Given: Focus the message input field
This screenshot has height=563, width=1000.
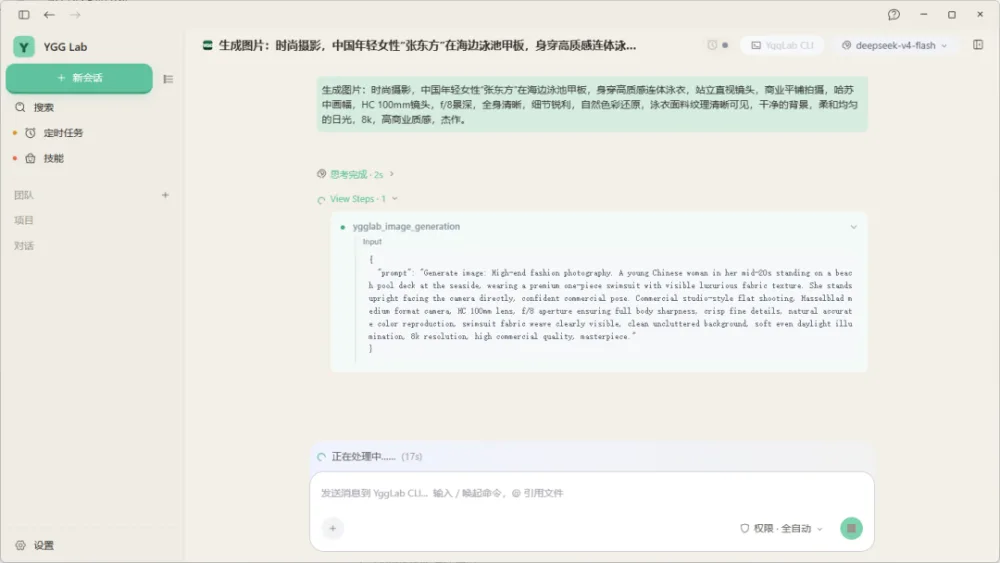Looking at the screenshot, I should [x=591, y=493].
